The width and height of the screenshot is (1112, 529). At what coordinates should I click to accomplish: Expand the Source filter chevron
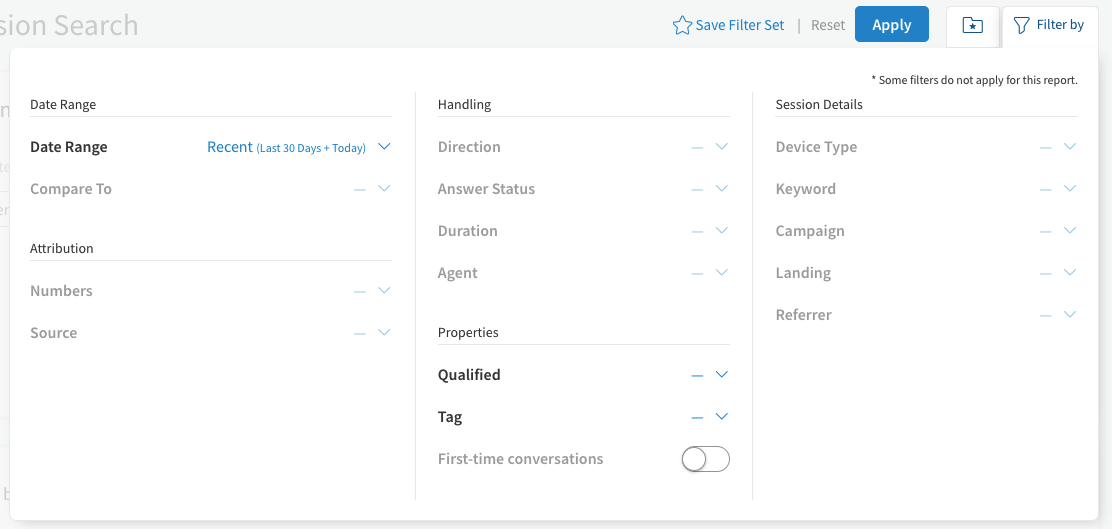pos(384,333)
